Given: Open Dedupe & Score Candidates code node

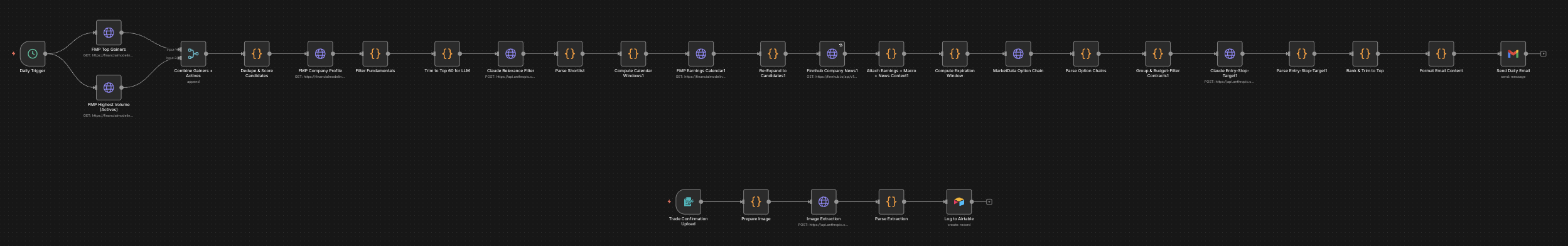Looking at the screenshot, I should (x=257, y=54).
